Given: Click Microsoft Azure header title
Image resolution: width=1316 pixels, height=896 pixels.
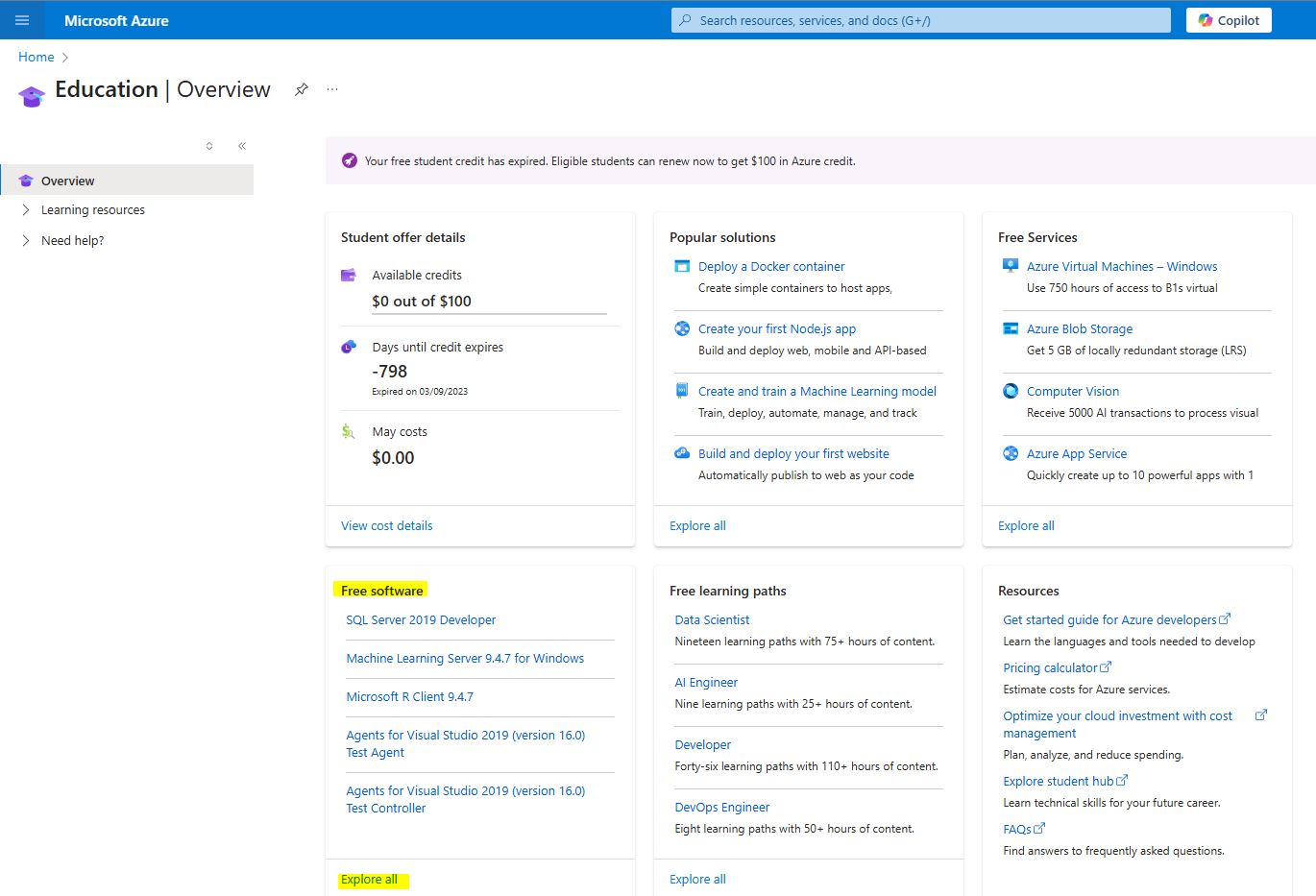Looking at the screenshot, I should [116, 20].
